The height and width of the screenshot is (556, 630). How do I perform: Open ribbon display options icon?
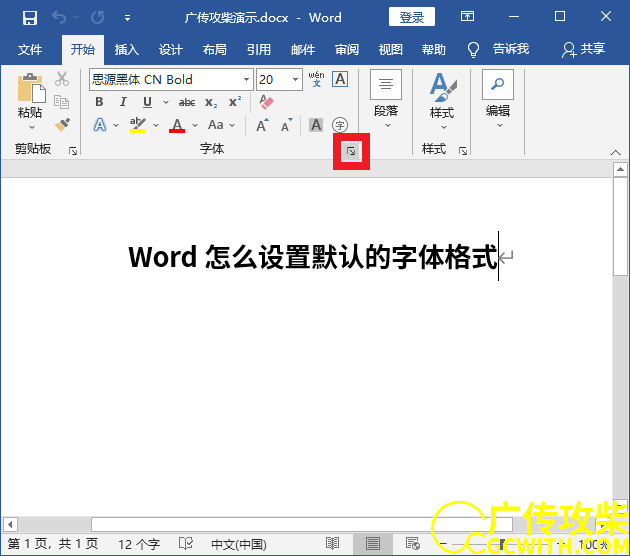tap(467, 16)
